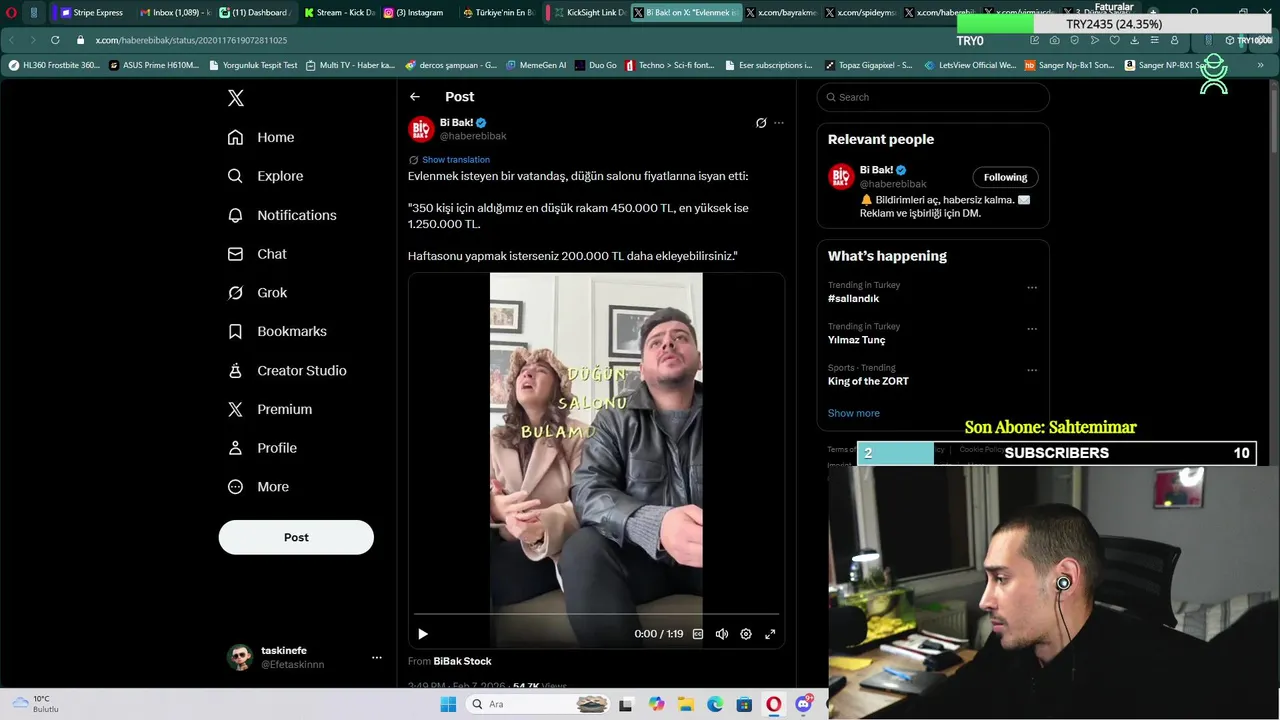Reload the page
The image size is (1280, 720).
coord(54,40)
